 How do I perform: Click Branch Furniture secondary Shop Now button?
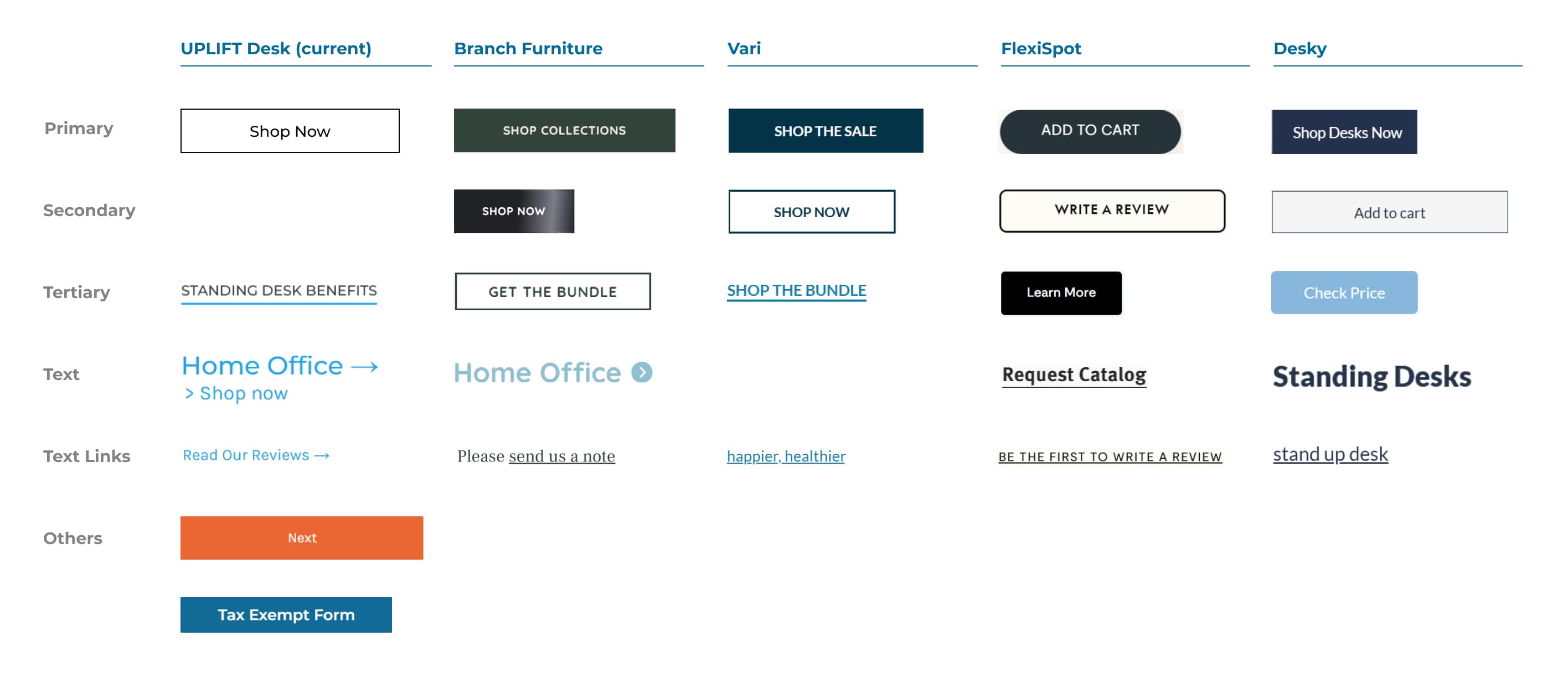click(x=513, y=210)
